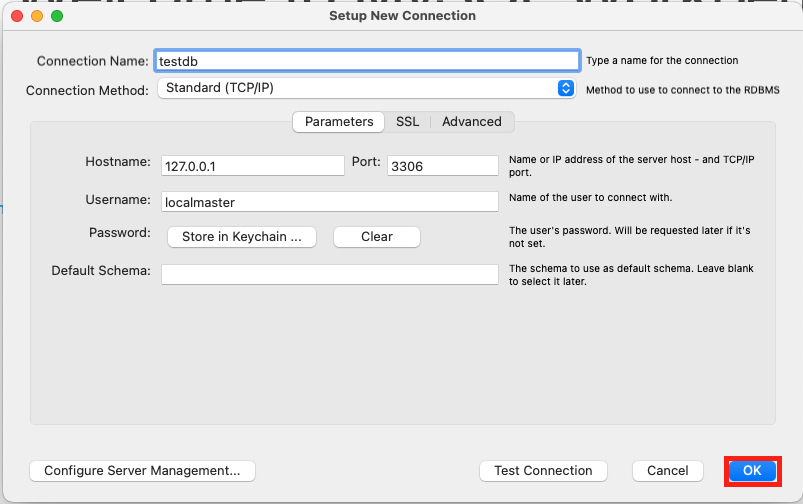The width and height of the screenshot is (803, 504).
Task: Click the 'The schema to use as default schema' text
Action: click(631, 275)
